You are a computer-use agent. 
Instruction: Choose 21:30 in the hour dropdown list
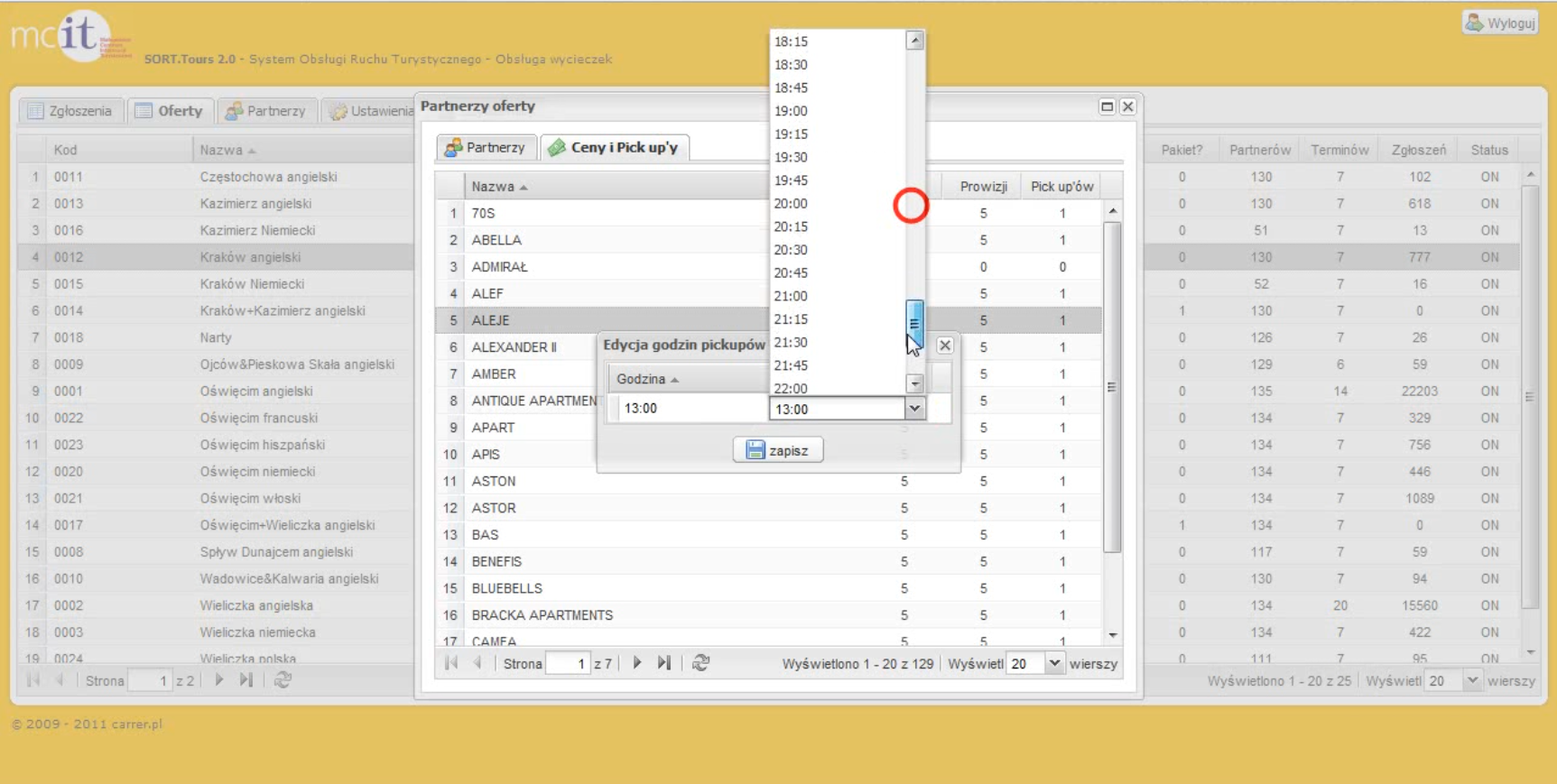[791, 343]
